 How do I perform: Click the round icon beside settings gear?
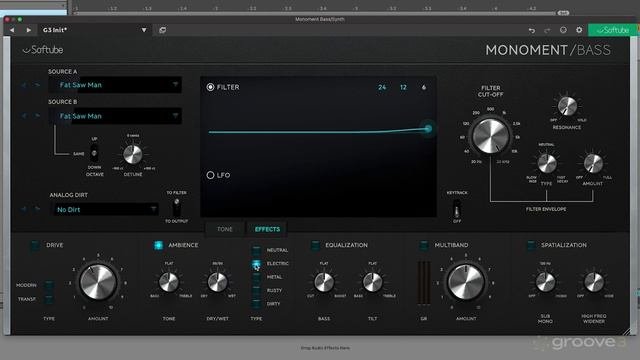(x=563, y=30)
